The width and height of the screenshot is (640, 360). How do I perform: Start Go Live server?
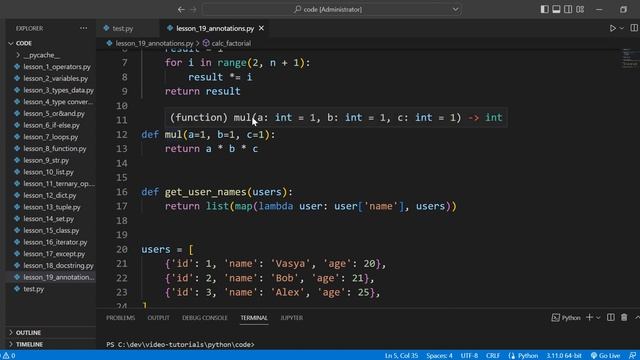605,356
